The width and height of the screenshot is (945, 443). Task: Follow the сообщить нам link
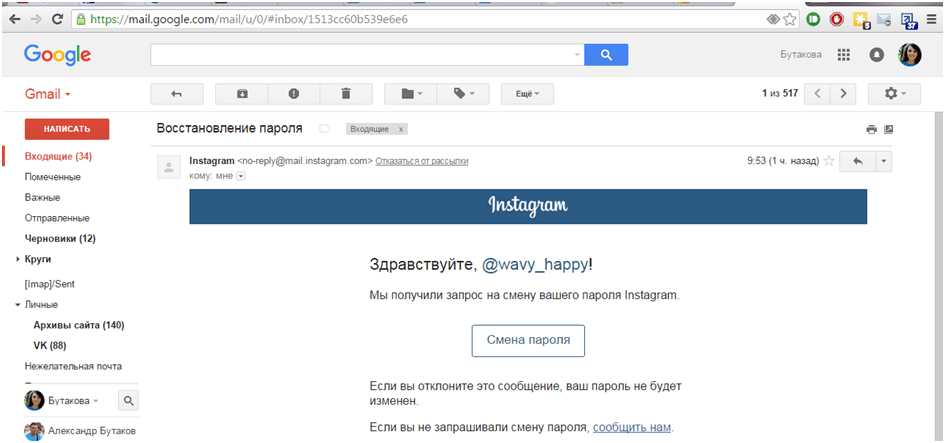632,427
